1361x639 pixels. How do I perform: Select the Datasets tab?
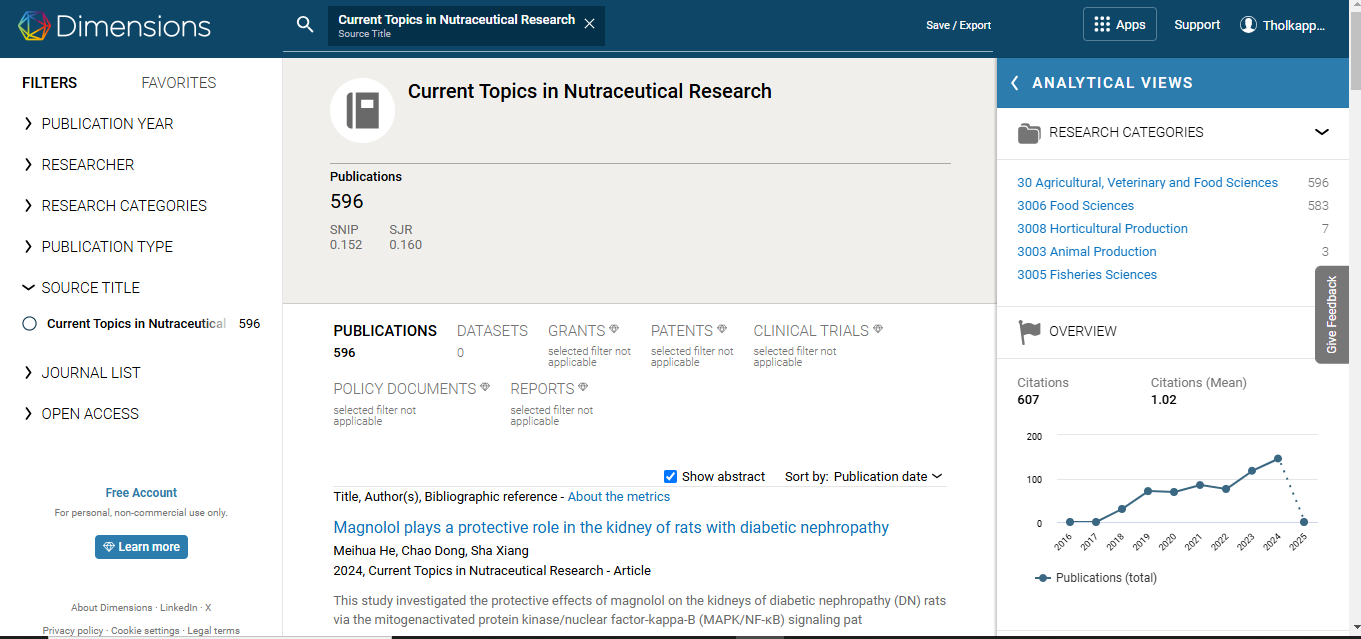pos(491,331)
